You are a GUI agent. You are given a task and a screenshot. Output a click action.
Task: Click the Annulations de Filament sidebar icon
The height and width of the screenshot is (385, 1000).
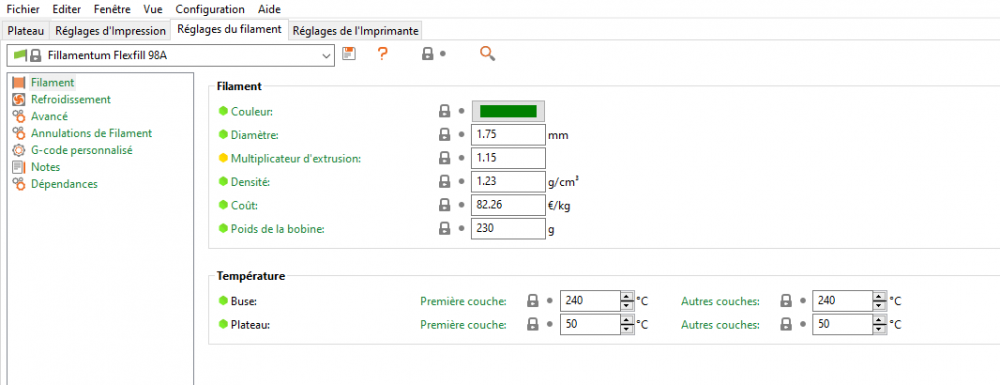[18, 133]
